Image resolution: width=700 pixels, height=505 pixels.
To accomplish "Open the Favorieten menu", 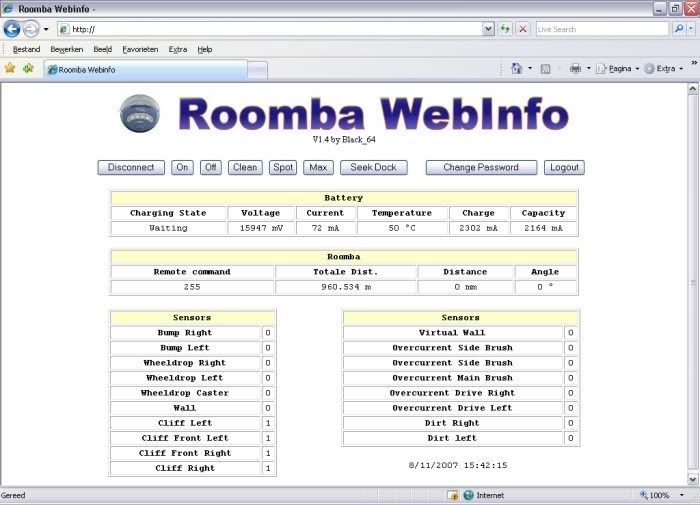I will pos(140,50).
